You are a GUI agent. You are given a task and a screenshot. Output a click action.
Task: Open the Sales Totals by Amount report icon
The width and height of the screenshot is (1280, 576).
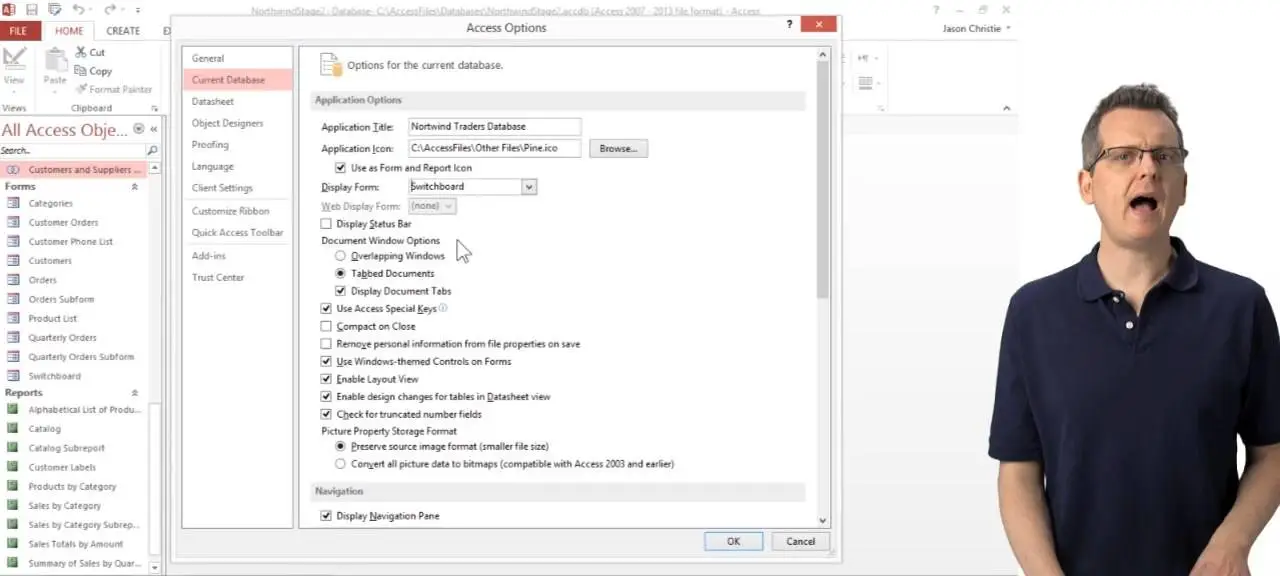(13, 544)
